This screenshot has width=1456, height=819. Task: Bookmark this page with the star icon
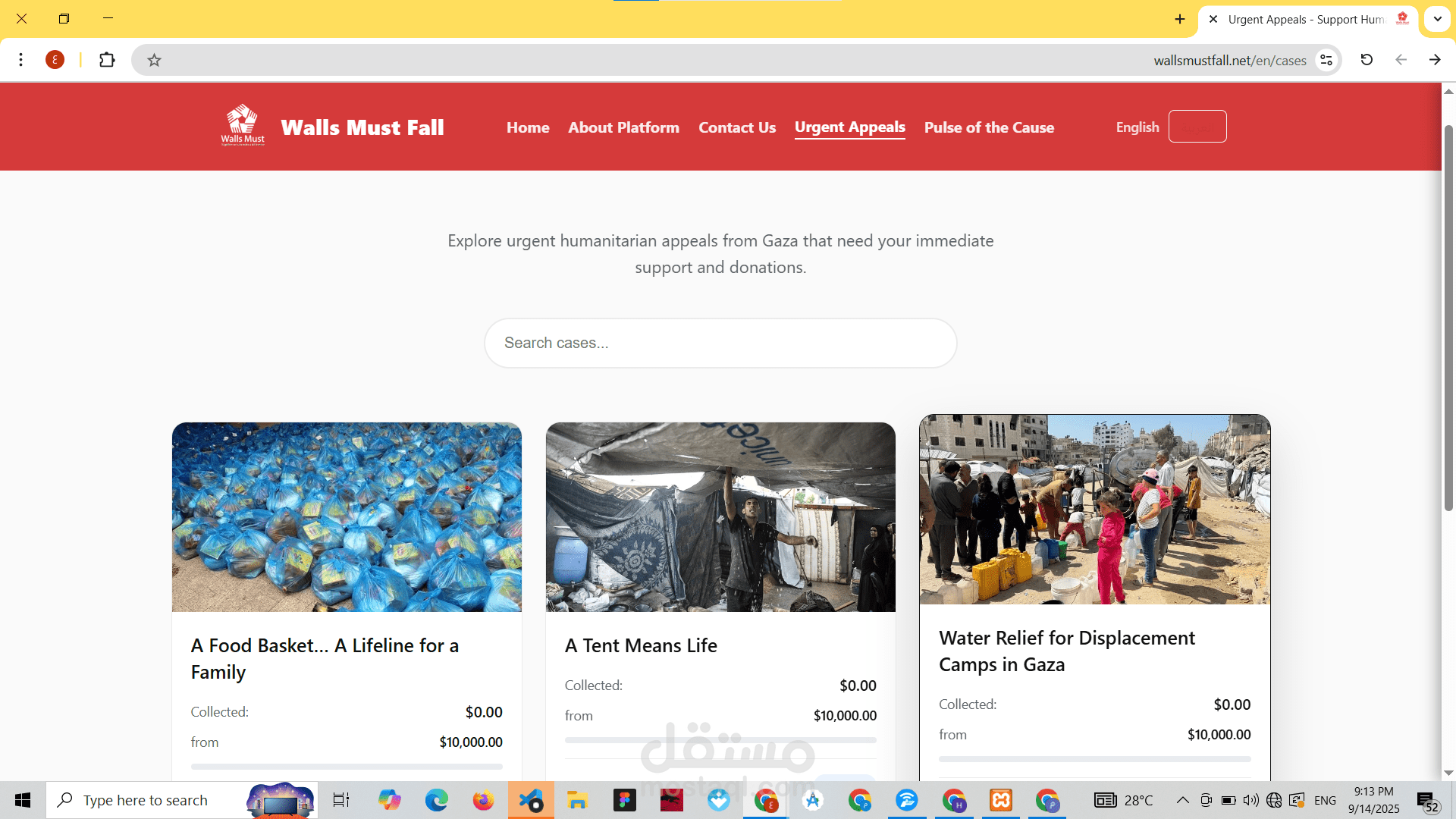tap(154, 60)
